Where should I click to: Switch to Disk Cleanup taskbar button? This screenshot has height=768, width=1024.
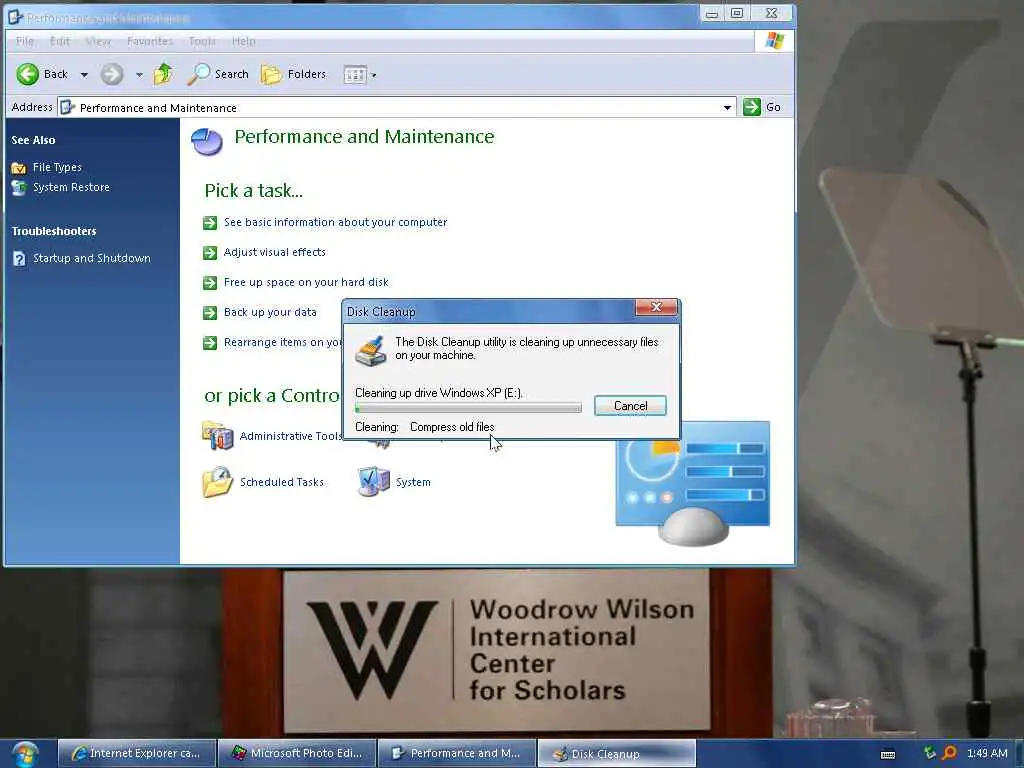(617, 754)
